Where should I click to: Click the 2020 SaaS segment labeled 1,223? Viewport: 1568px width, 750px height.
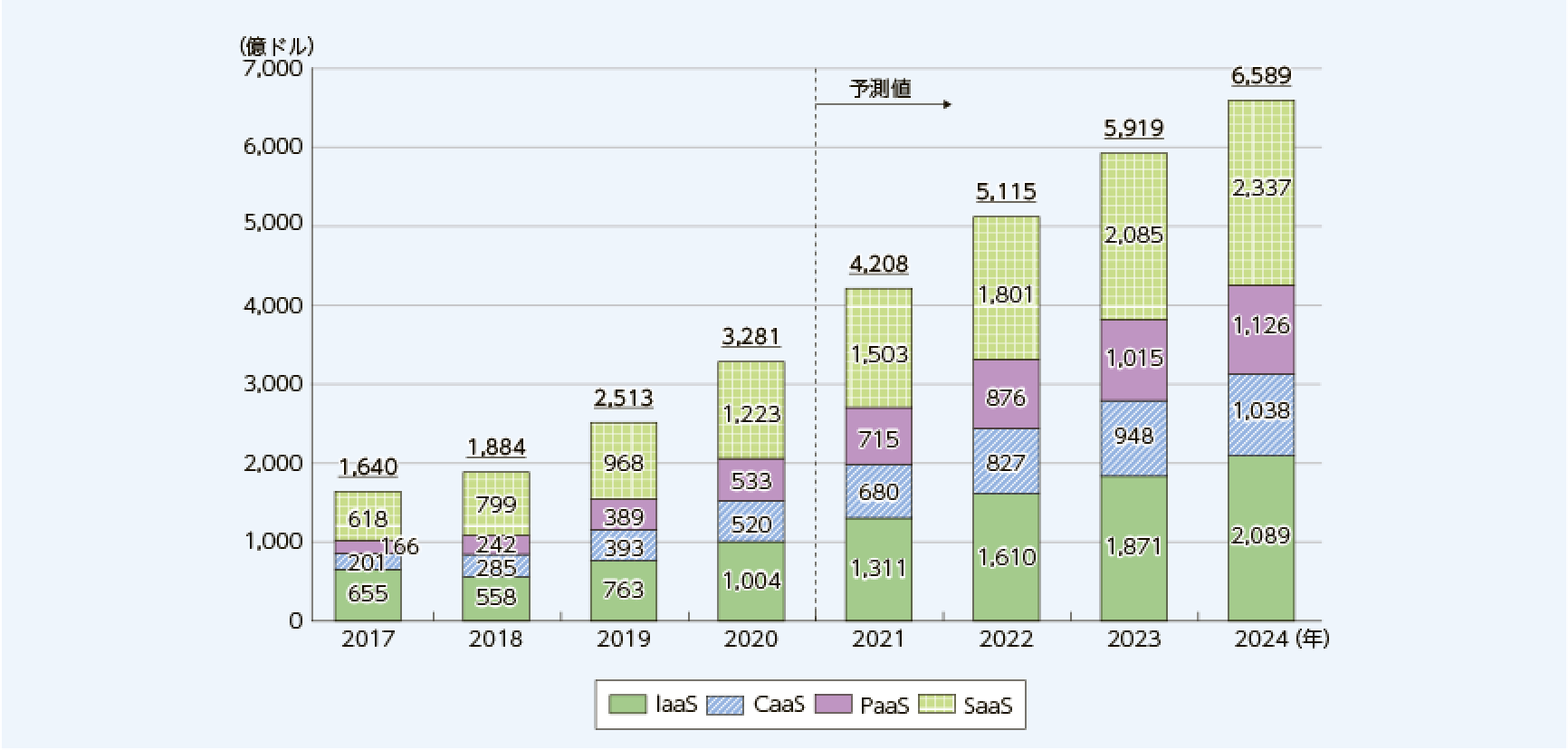[751, 410]
